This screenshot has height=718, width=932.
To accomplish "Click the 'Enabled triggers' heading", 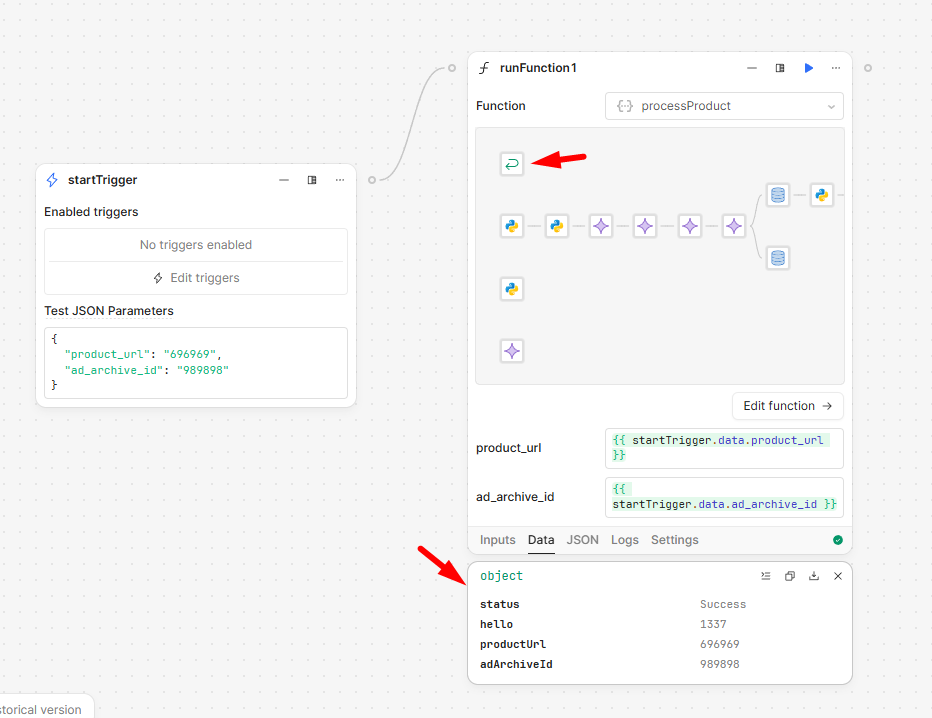I will point(91,212).
